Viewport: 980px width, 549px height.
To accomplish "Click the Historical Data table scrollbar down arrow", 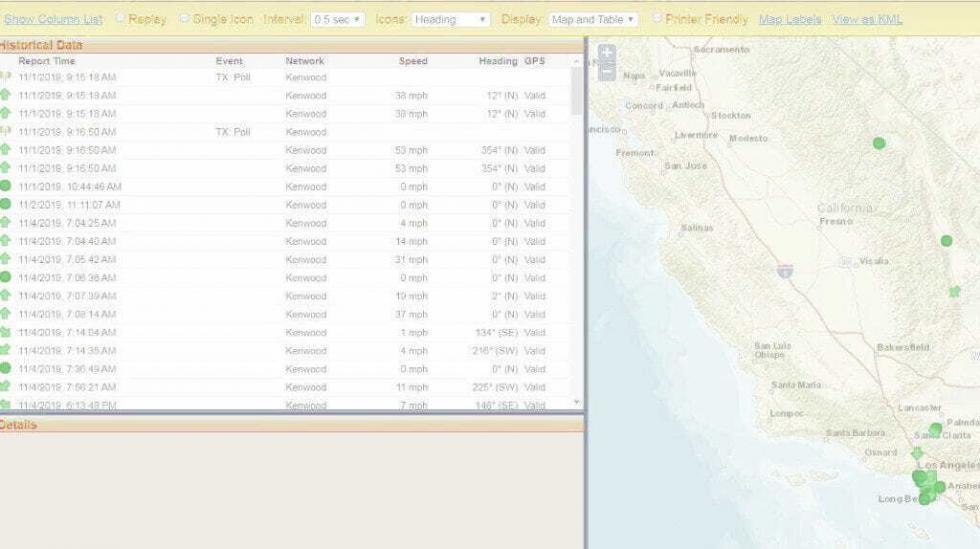I will 576,402.
